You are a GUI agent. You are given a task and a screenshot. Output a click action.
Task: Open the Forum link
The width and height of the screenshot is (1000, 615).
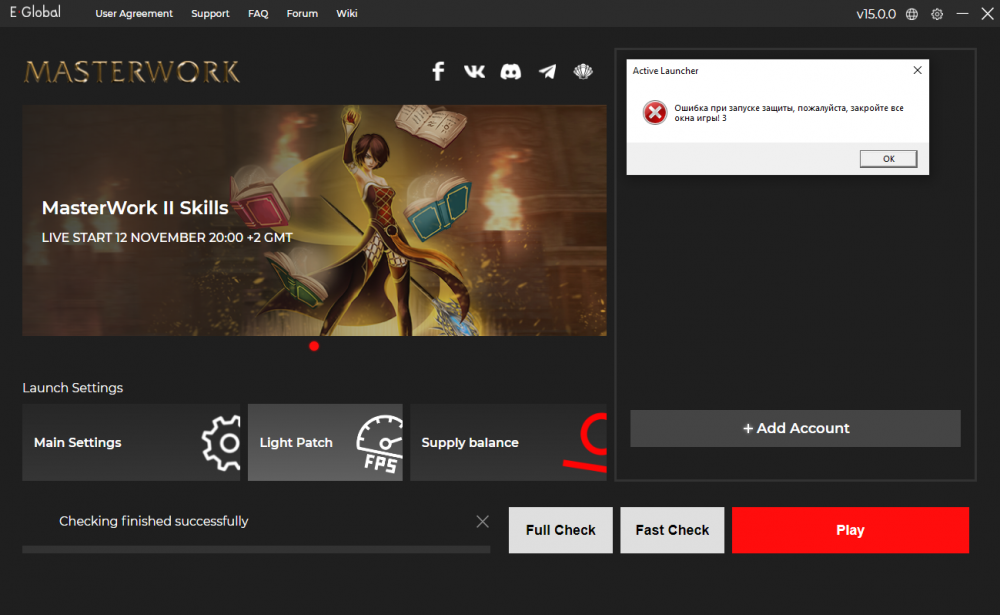tap(302, 14)
